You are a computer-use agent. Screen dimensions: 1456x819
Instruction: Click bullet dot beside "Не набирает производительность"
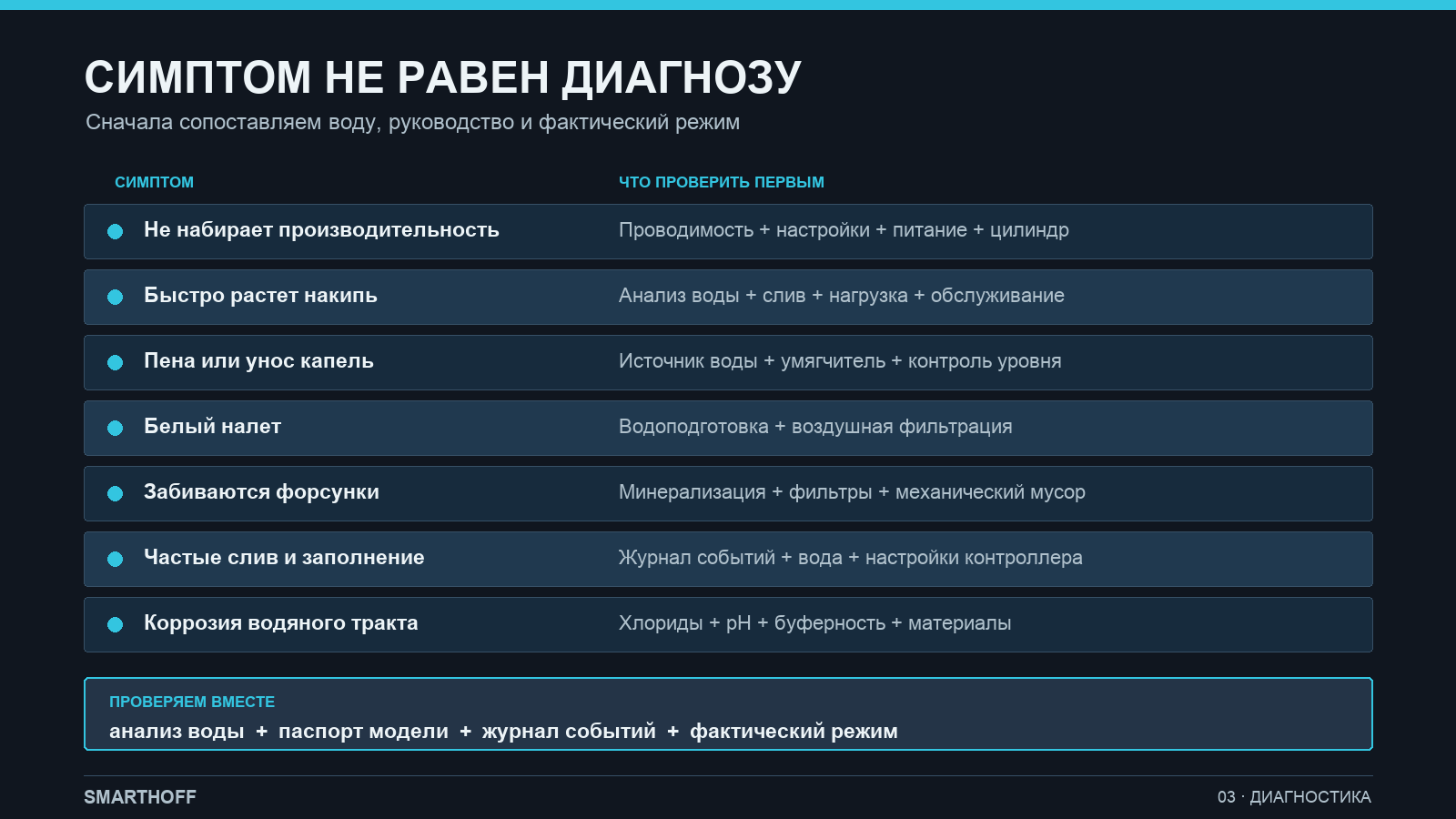coord(115,231)
